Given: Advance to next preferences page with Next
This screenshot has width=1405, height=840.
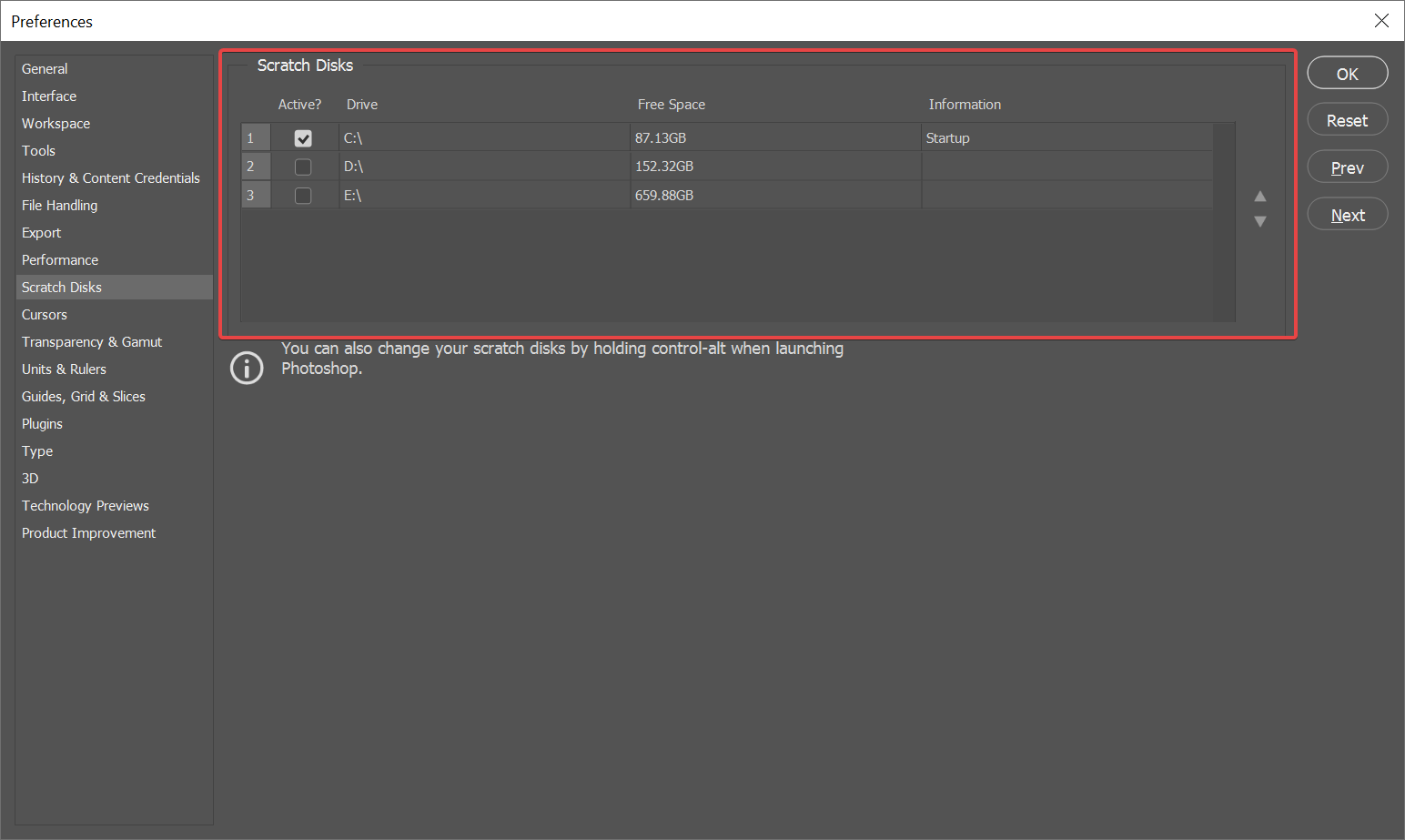Looking at the screenshot, I should tap(1347, 215).
